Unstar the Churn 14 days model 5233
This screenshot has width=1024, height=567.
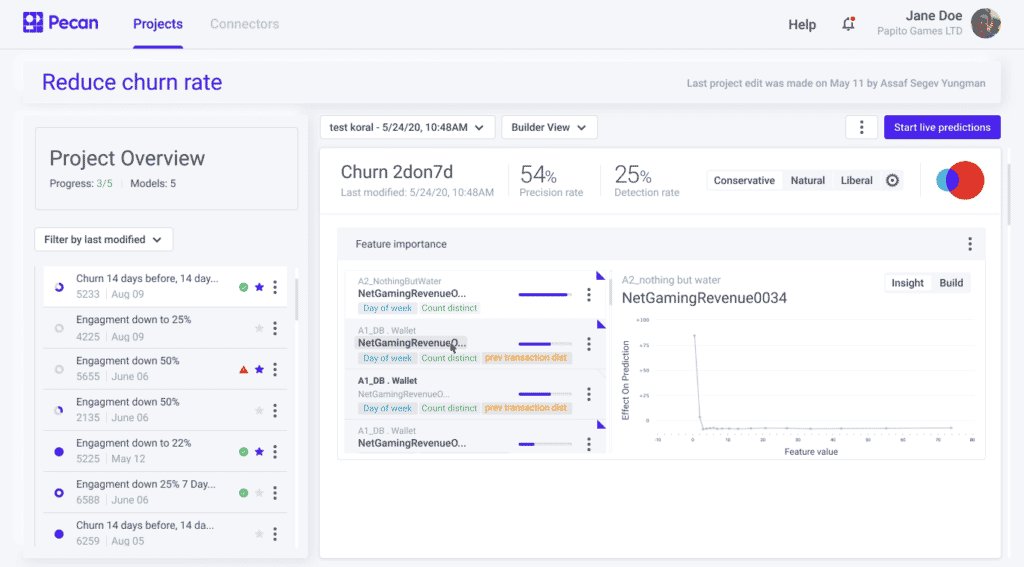pyautogui.click(x=259, y=287)
